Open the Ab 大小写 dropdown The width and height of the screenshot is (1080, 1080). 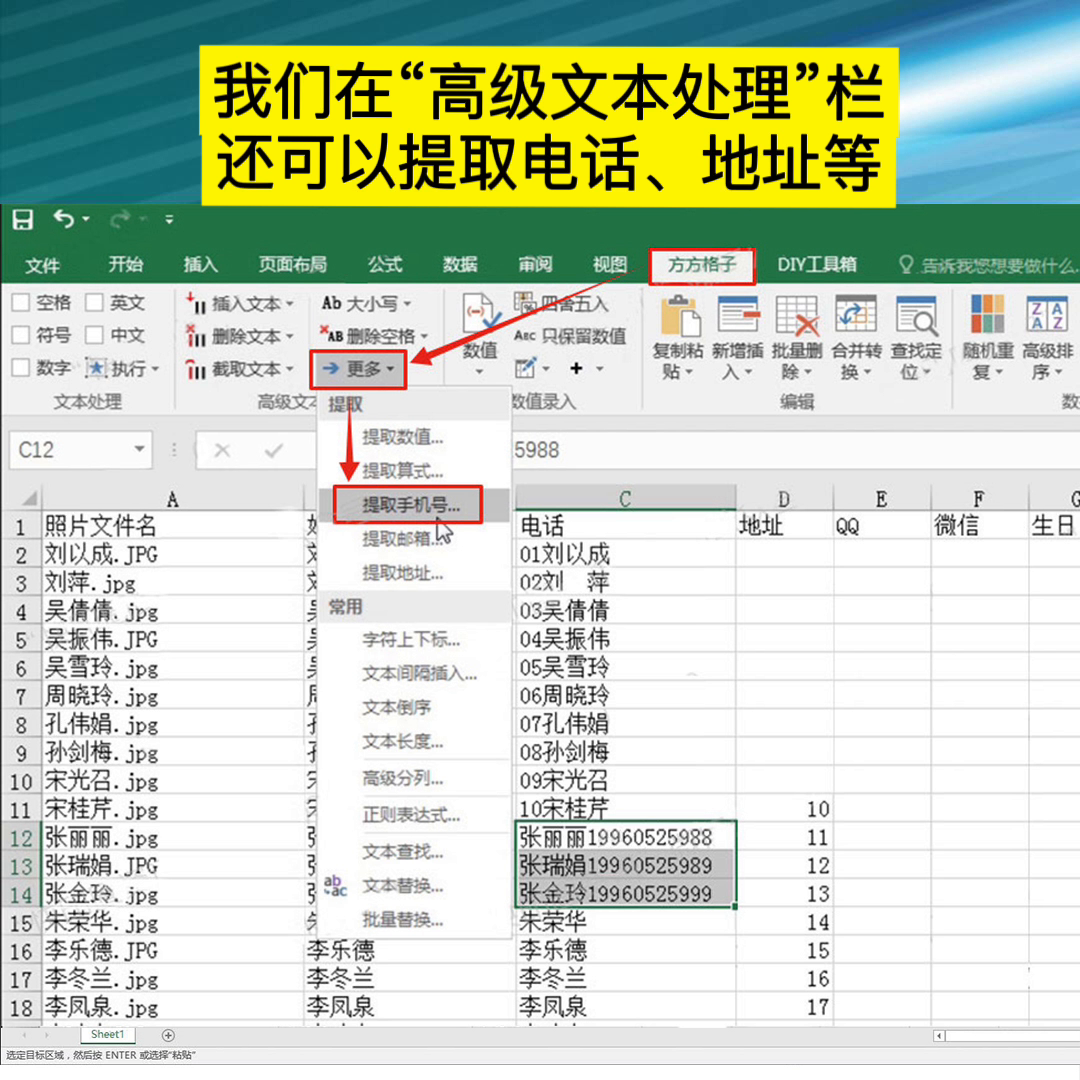click(366, 303)
